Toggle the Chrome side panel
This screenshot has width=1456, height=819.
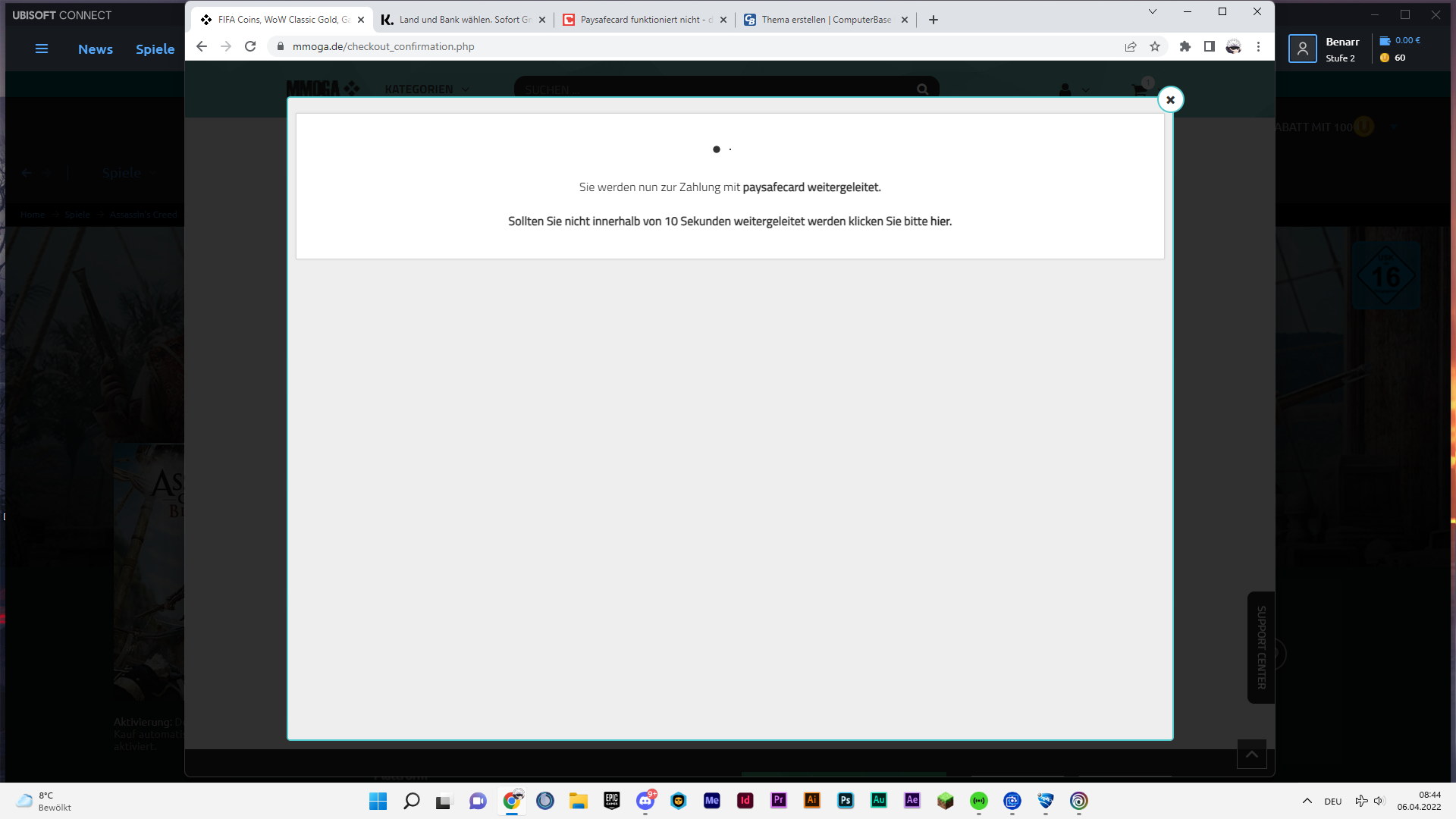[x=1210, y=46]
